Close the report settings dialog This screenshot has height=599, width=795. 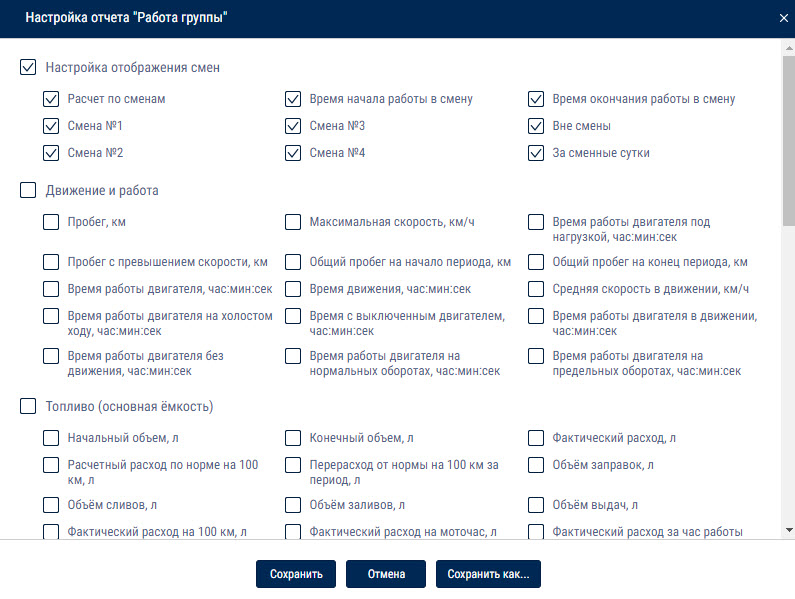pos(783,18)
